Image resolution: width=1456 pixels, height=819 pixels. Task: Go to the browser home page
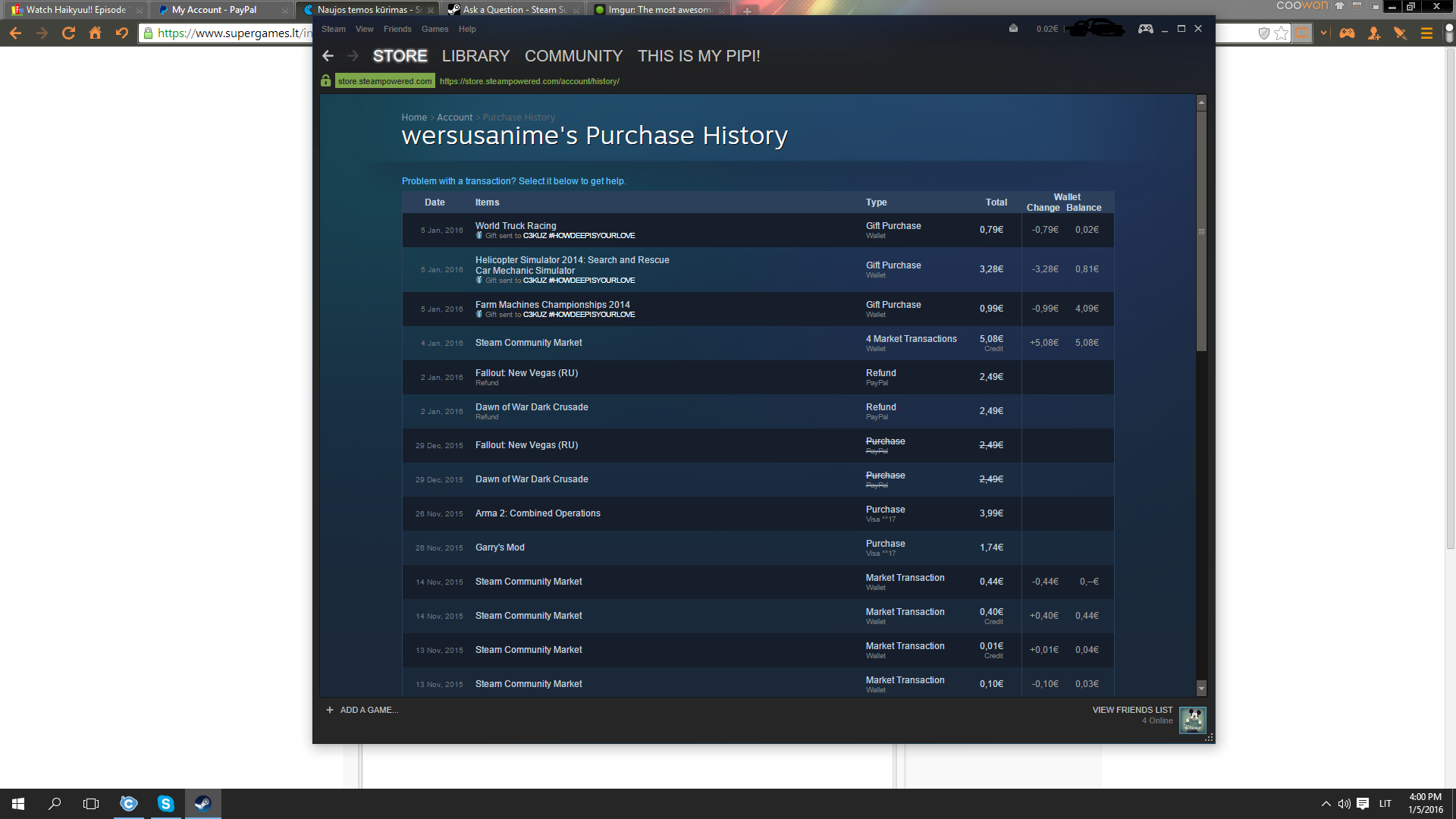click(95, 33)
